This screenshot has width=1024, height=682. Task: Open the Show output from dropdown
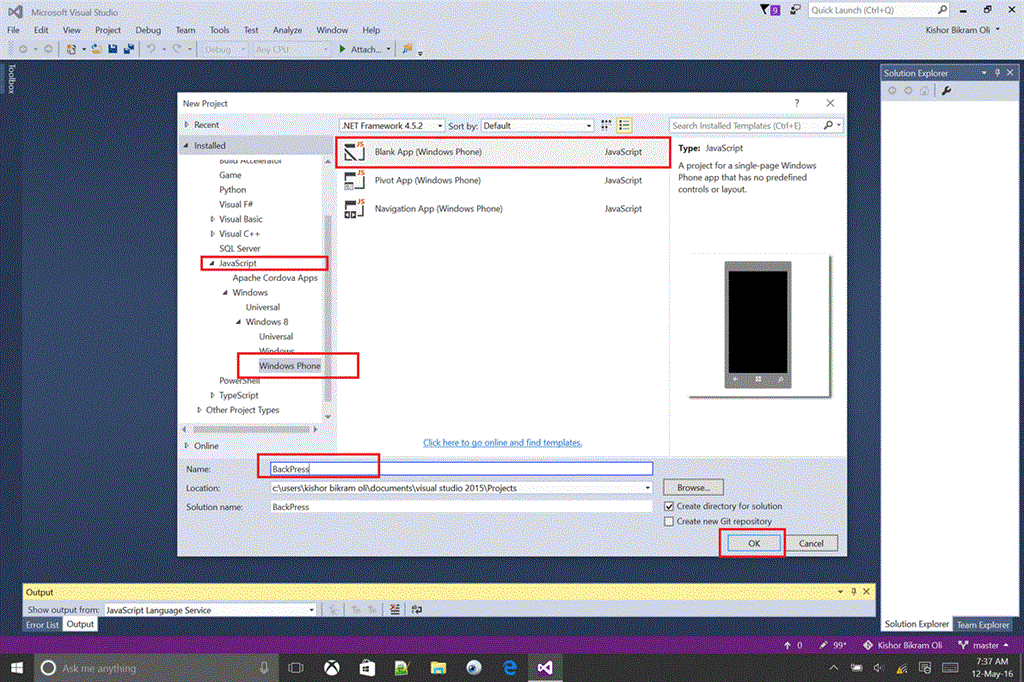tap(210, 609)
